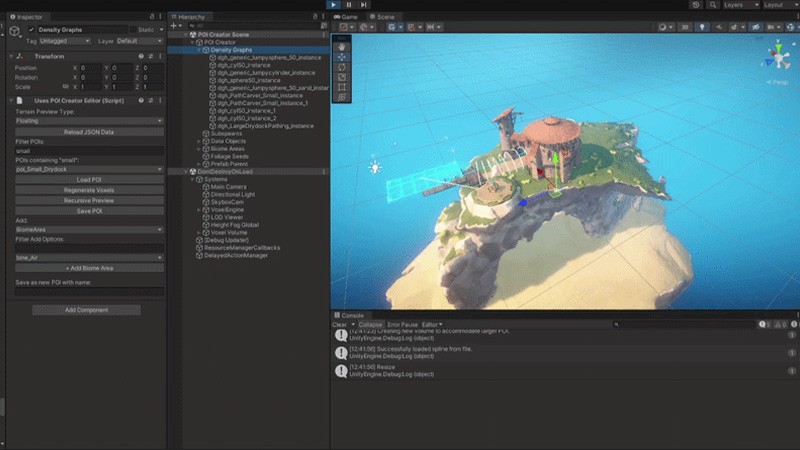Toggle Collapse in the Console
The width and height of the screenshot is (800, 450).
coord(370,324)
